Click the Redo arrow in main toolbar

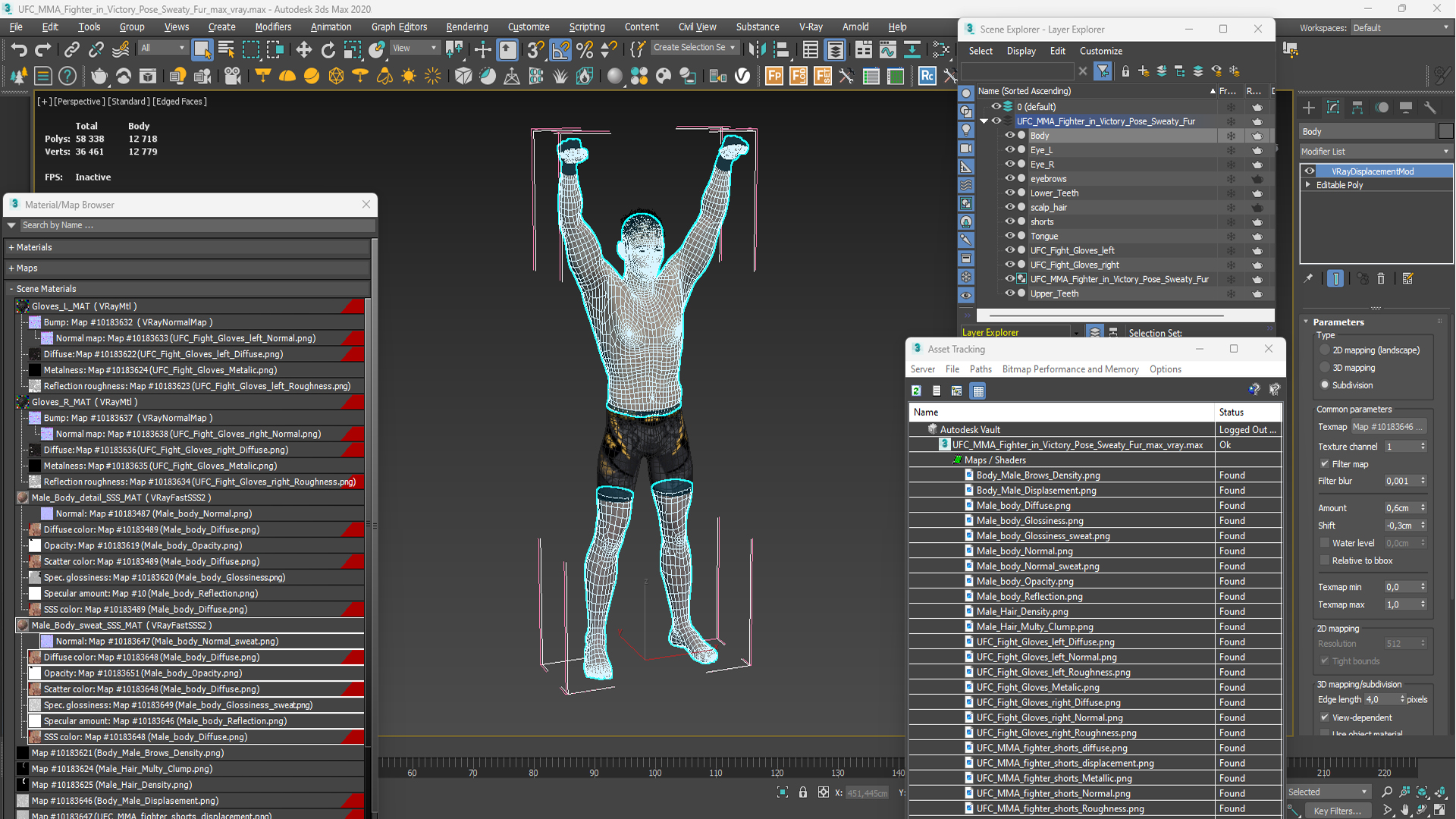pos(43,50)
